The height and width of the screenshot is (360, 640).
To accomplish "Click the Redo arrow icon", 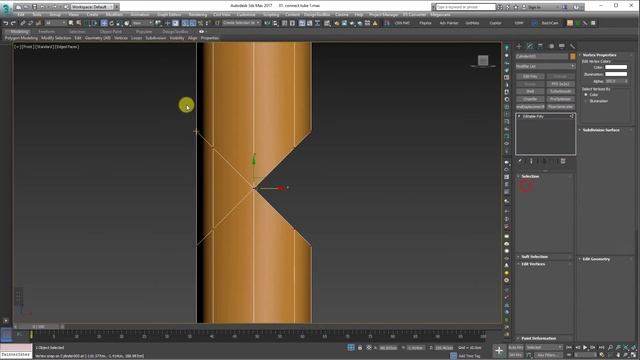I will point(13,23).
